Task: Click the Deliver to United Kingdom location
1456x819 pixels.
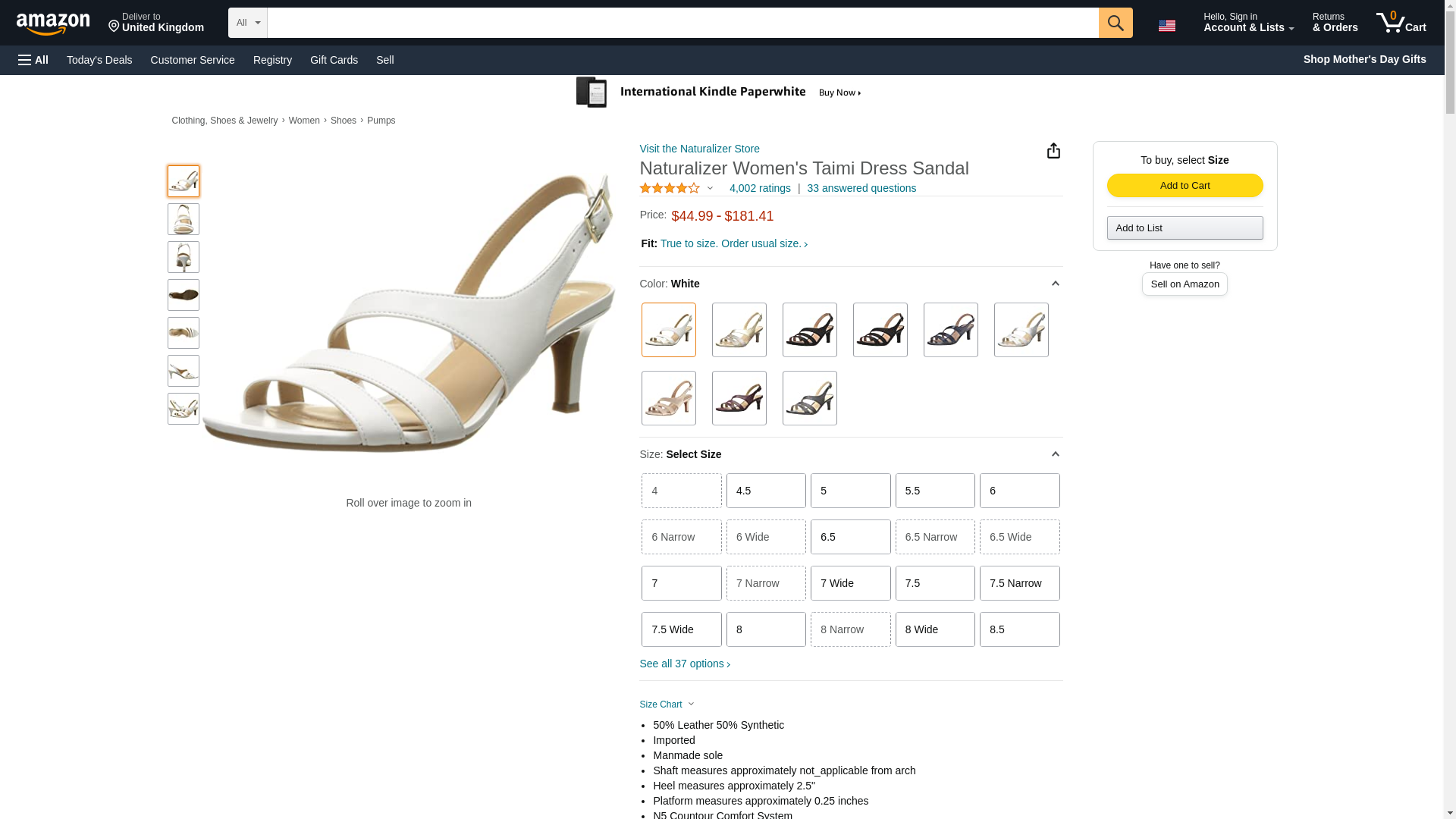Action: (155, 23)
